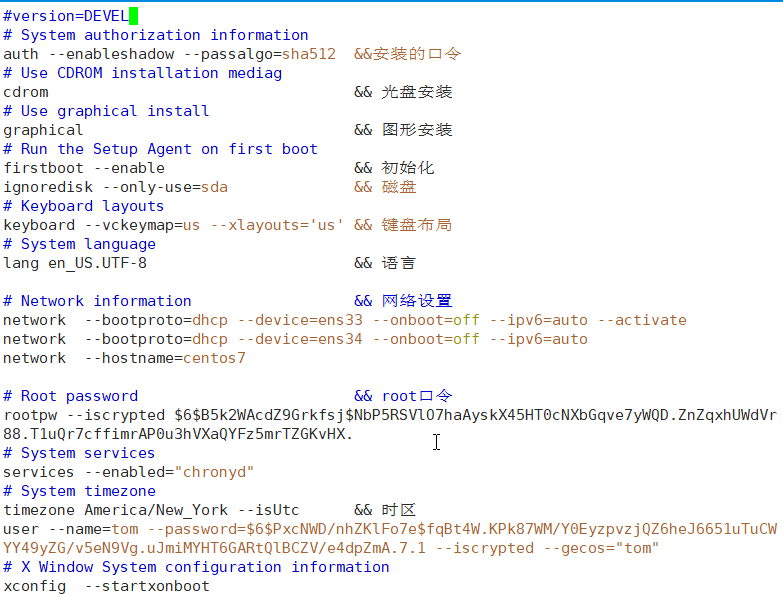Click the '# System services' comment
The width and height of the screenshot is (783, 597).
pyautogui.click(x=79, y=452)
